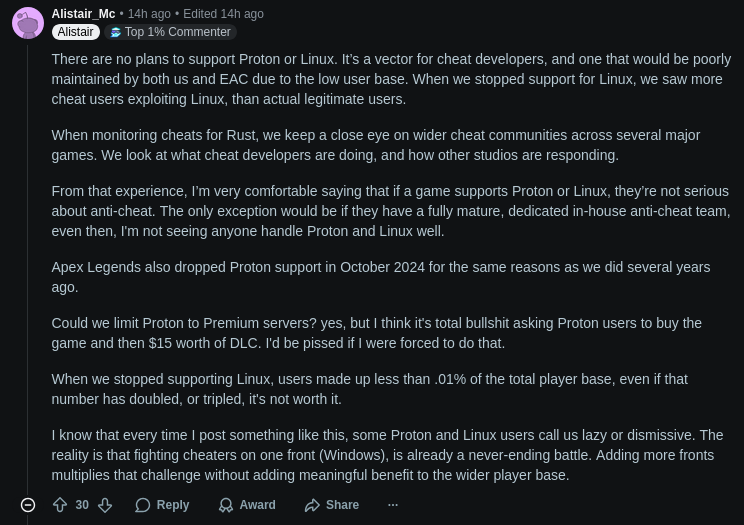744x525 pixels.
Task: Collapse the comment with the minus circle
Action: pyautogui.click(x=28, y=505)
